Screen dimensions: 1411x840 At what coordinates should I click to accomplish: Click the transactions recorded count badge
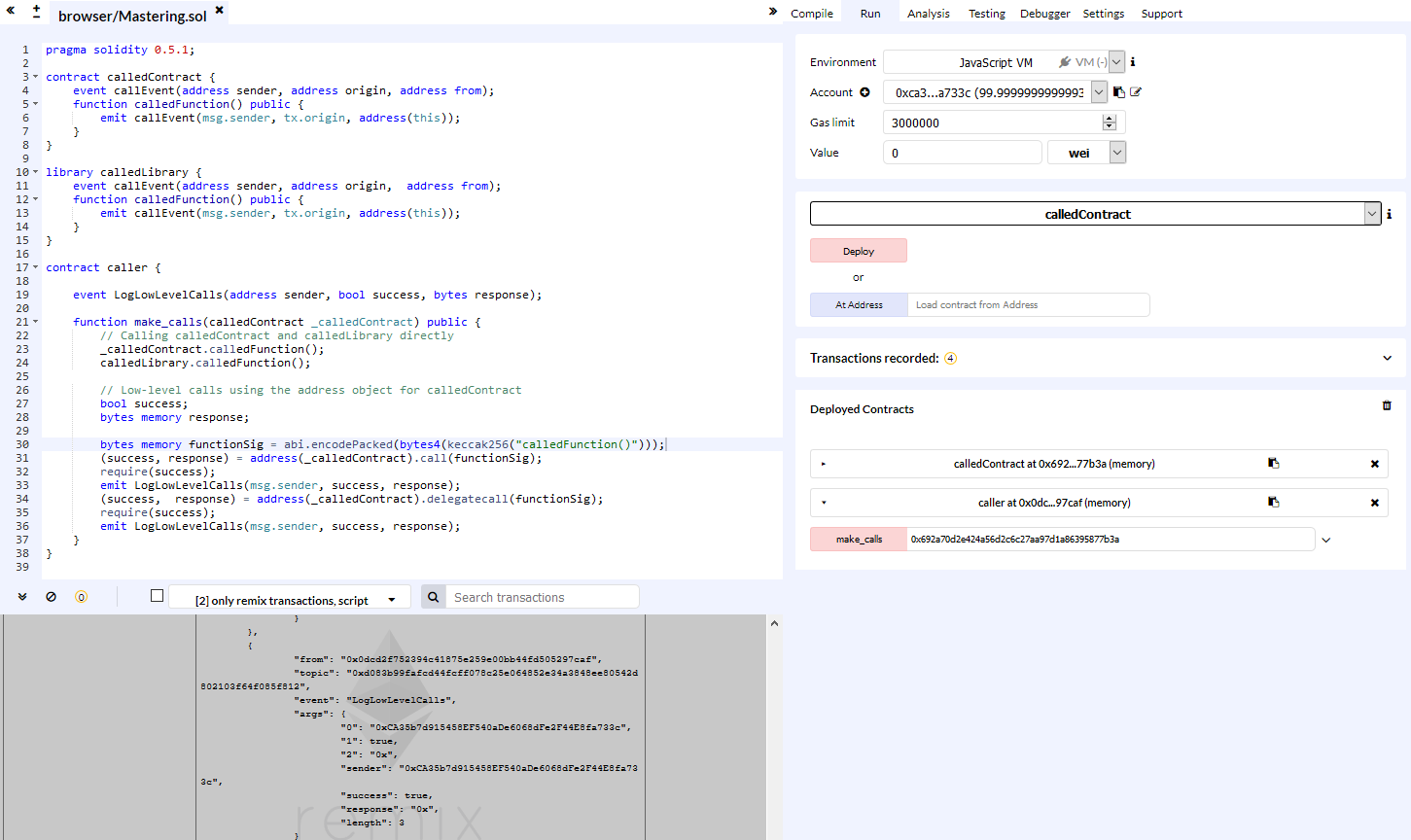click(951, 359)
